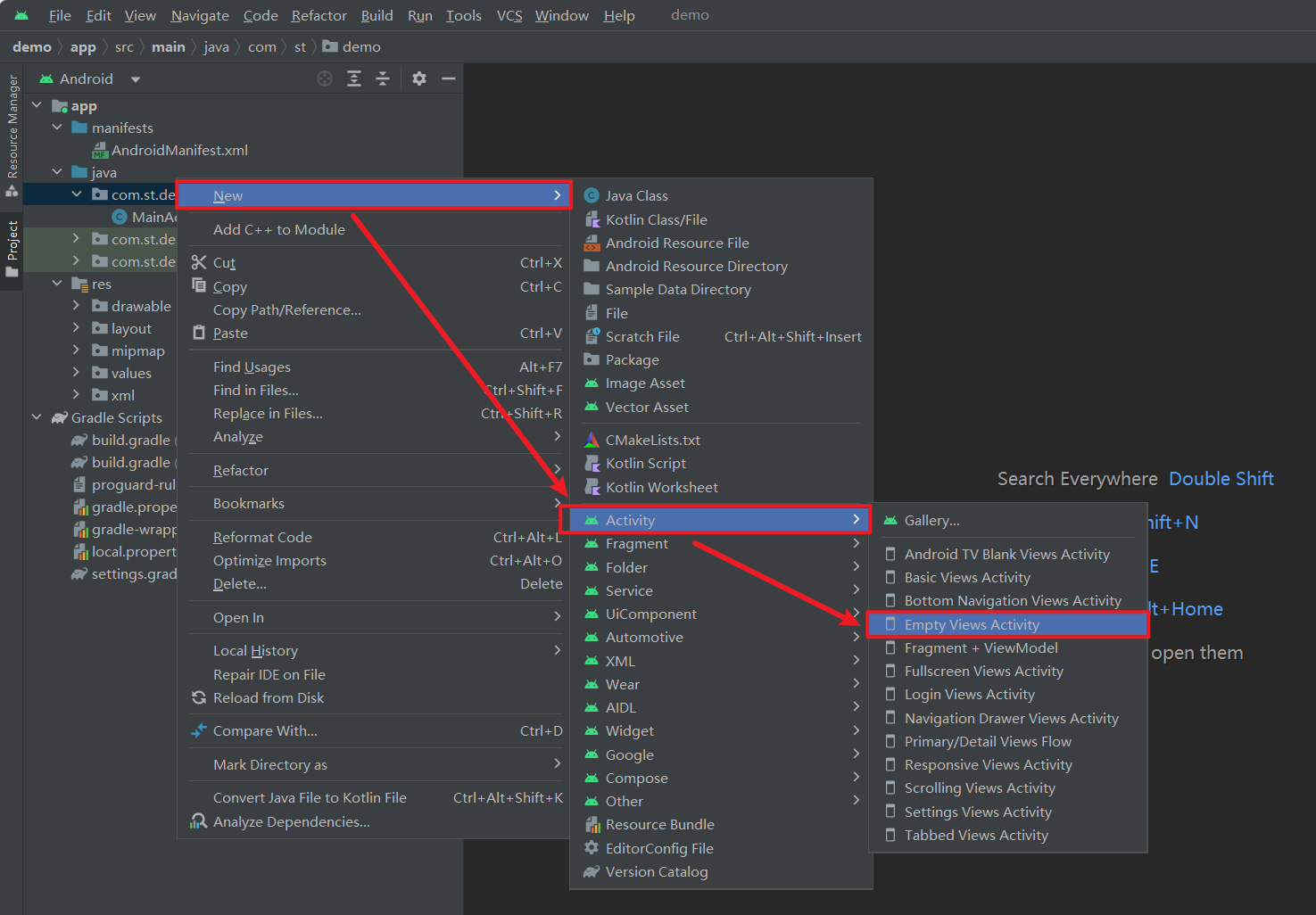
Task: Open the VCS menu
Action: 509,15
